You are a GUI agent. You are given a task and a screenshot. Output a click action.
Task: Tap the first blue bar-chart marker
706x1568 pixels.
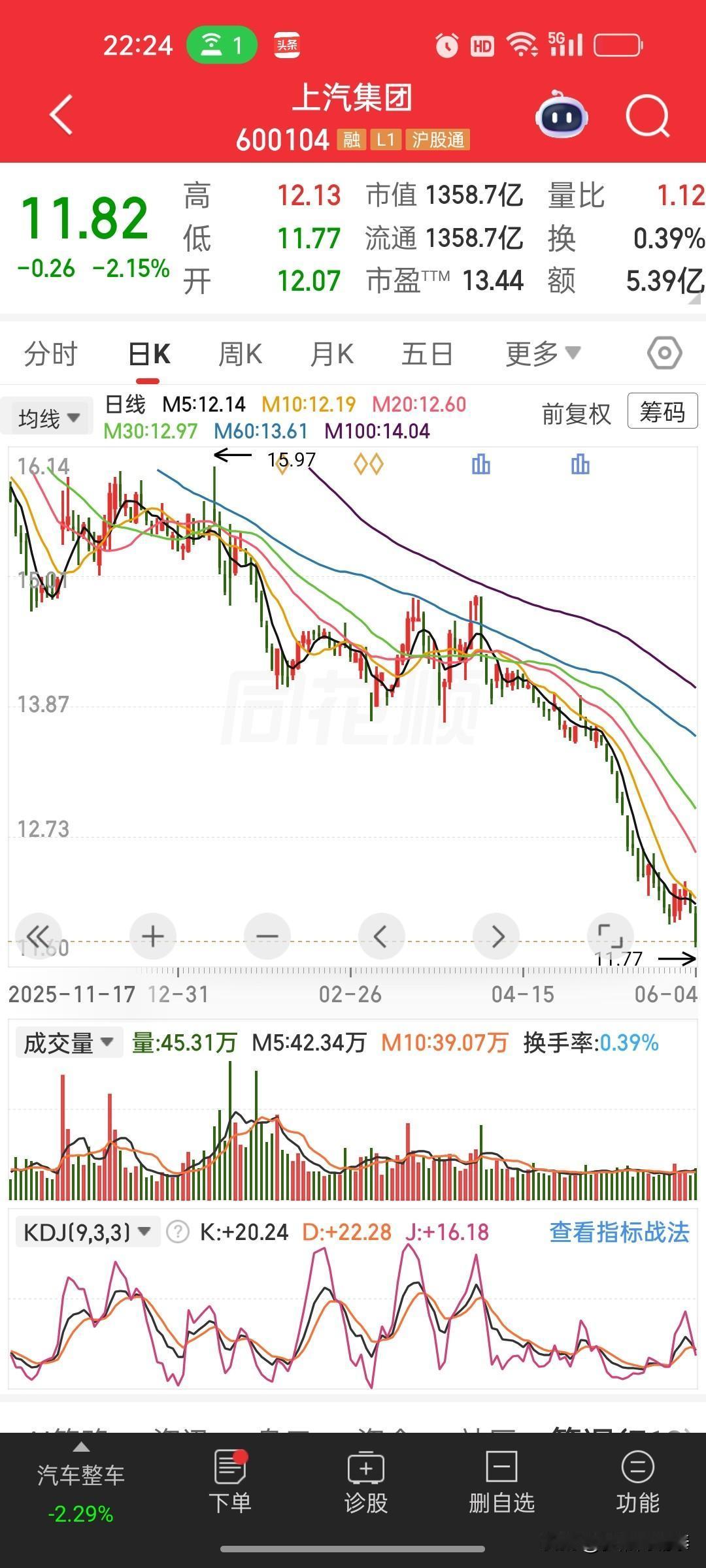pos(481,465)
